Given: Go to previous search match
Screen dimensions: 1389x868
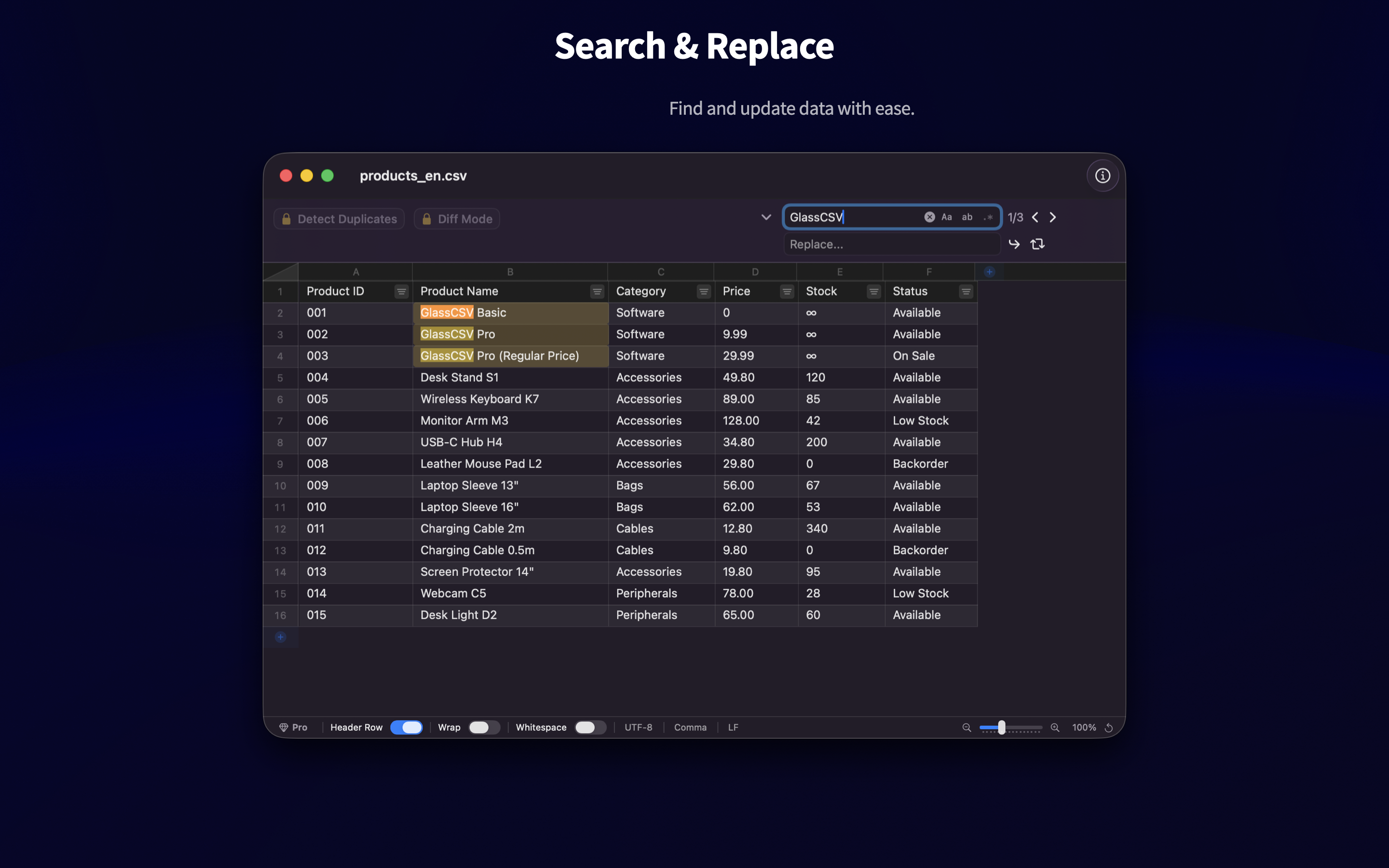Looking at the screenshot, I should pos(1035,217).
